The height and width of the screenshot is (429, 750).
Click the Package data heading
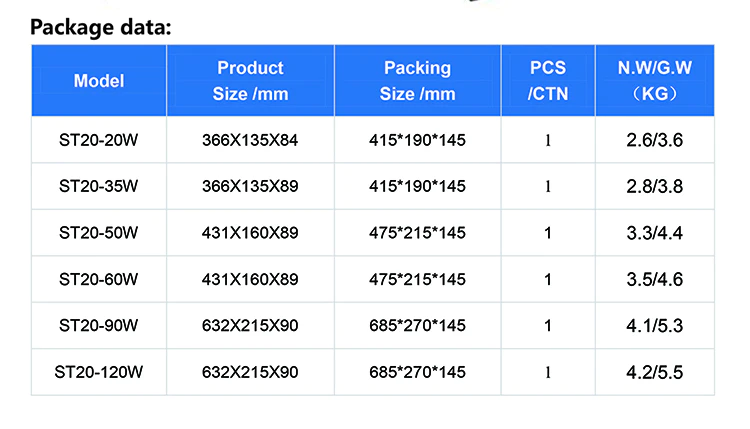click(x=101, y=27)
